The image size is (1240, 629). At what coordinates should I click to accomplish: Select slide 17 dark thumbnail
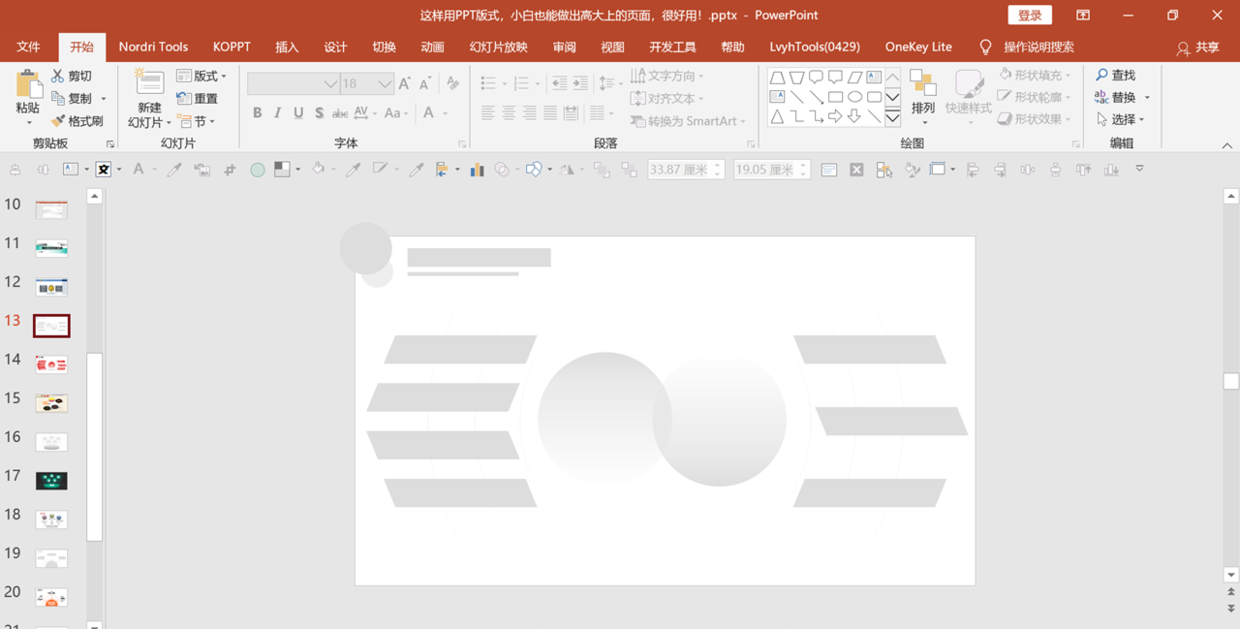click(51, 481)
